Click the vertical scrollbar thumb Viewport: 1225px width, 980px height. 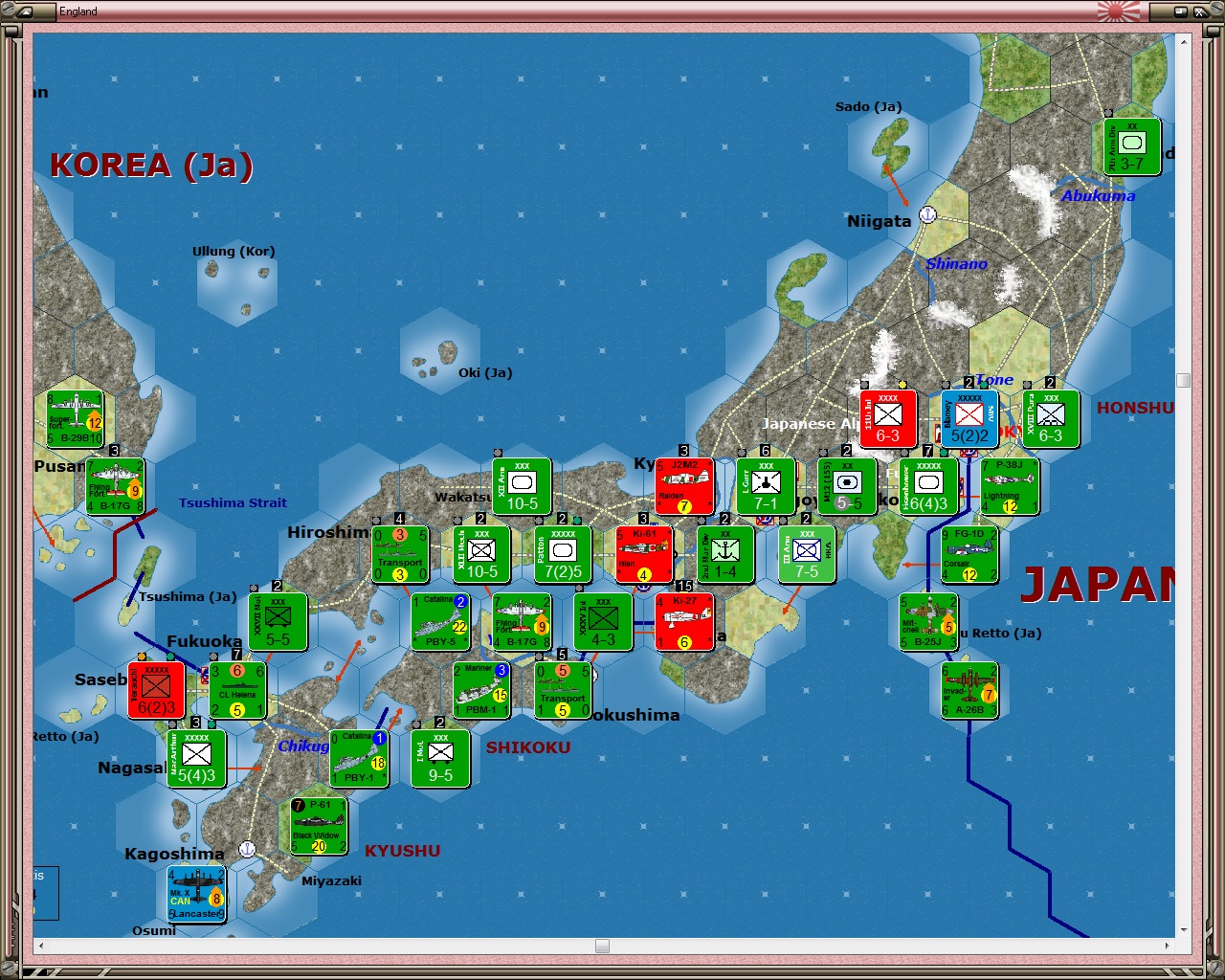[x=1184, y=380]
